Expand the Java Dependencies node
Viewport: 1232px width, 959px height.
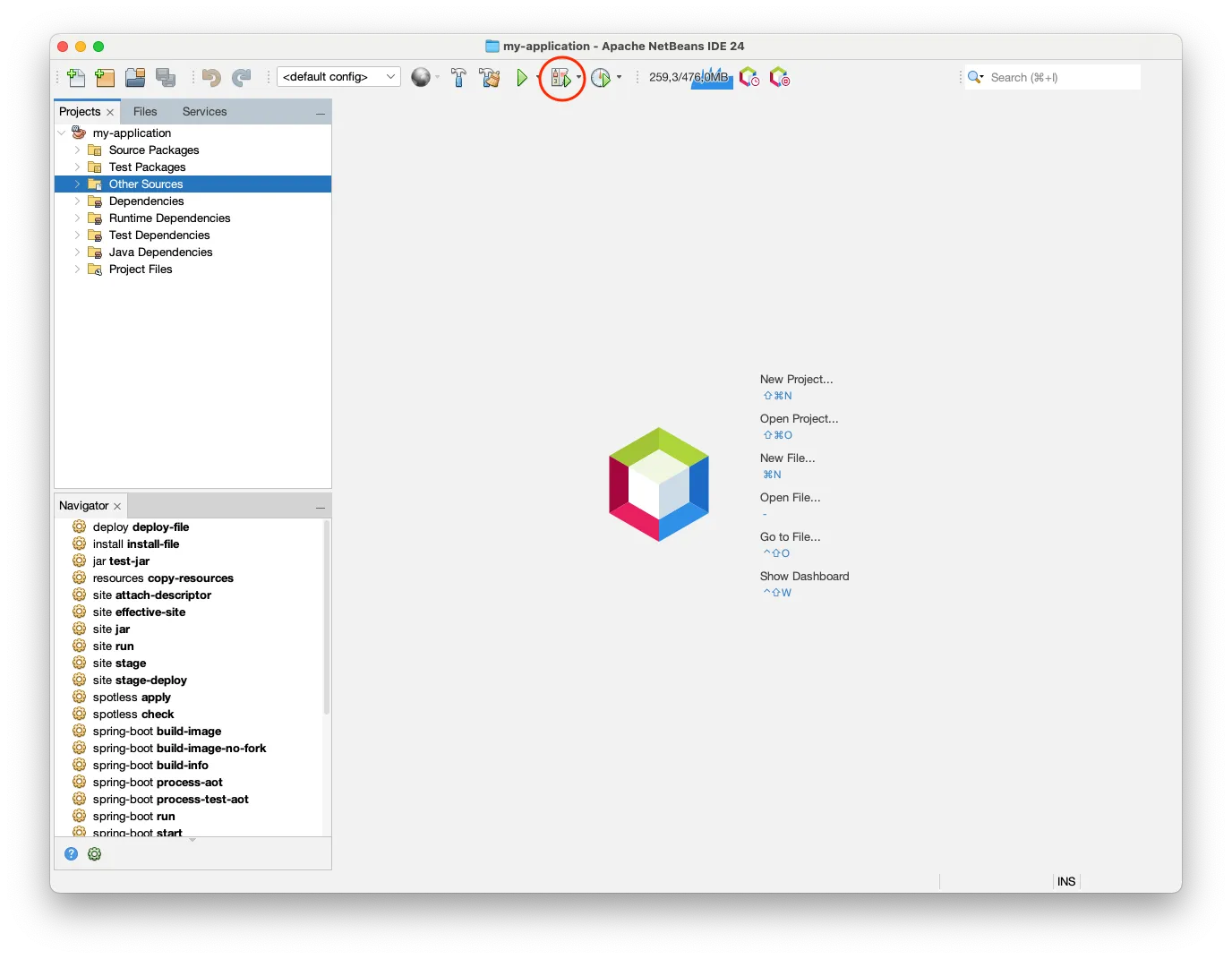click(x=77, y=252)
